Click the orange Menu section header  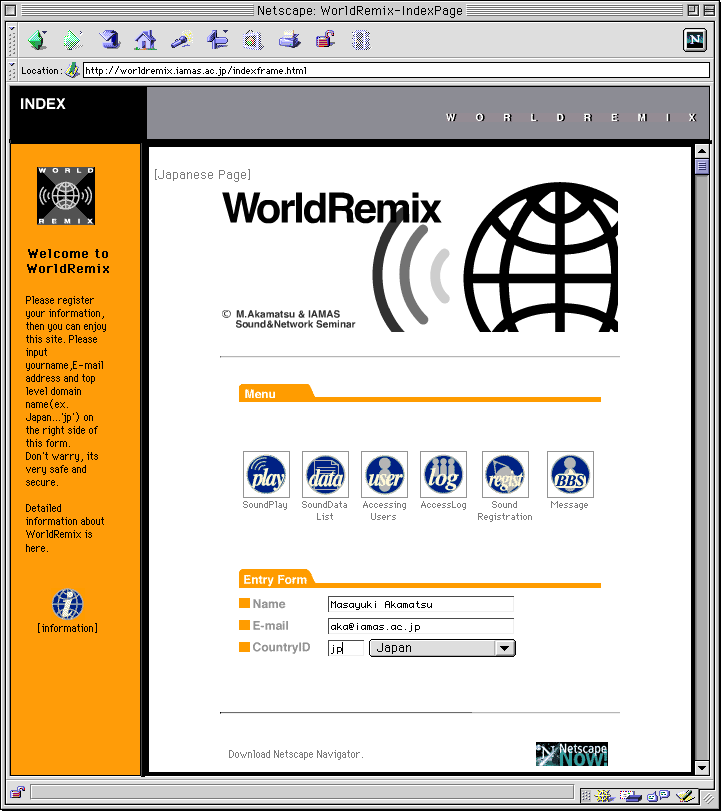pos(419,393)
